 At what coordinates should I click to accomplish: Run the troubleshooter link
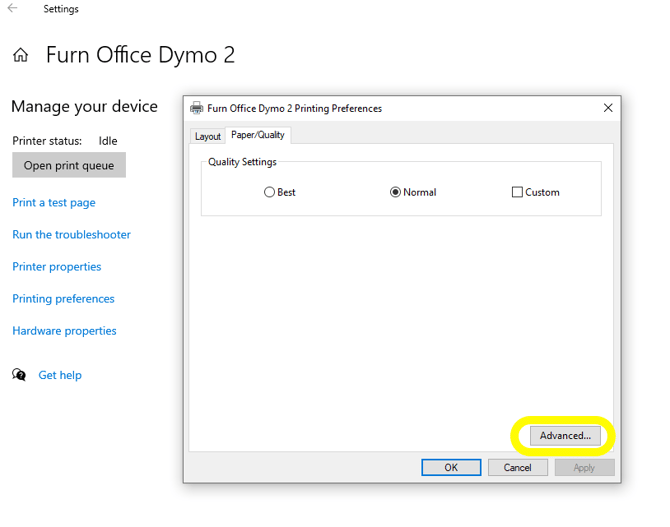71,234
